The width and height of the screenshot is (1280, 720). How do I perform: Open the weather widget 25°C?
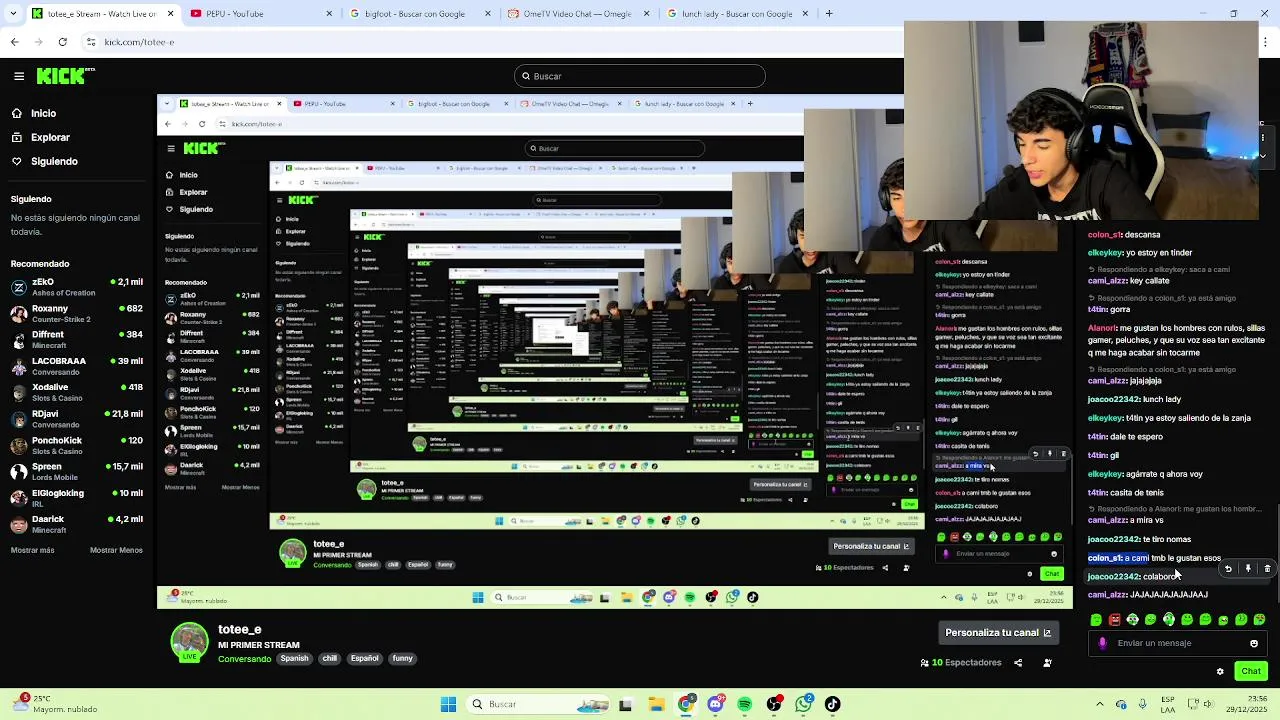pyautogui.click(x=55, y=704)
